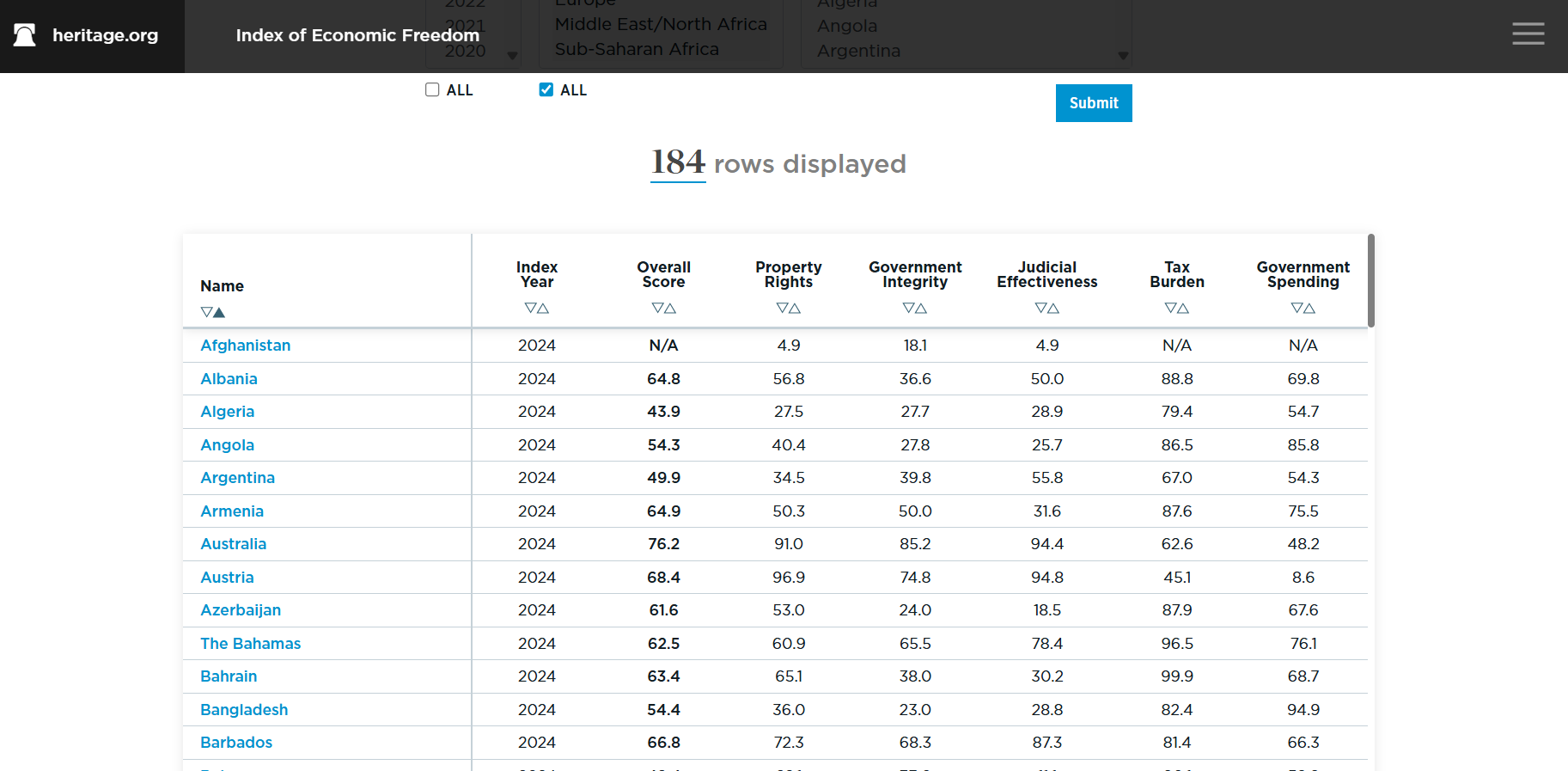Open the Albania country page
The image size is (1568, 771).
click(229, 379)
